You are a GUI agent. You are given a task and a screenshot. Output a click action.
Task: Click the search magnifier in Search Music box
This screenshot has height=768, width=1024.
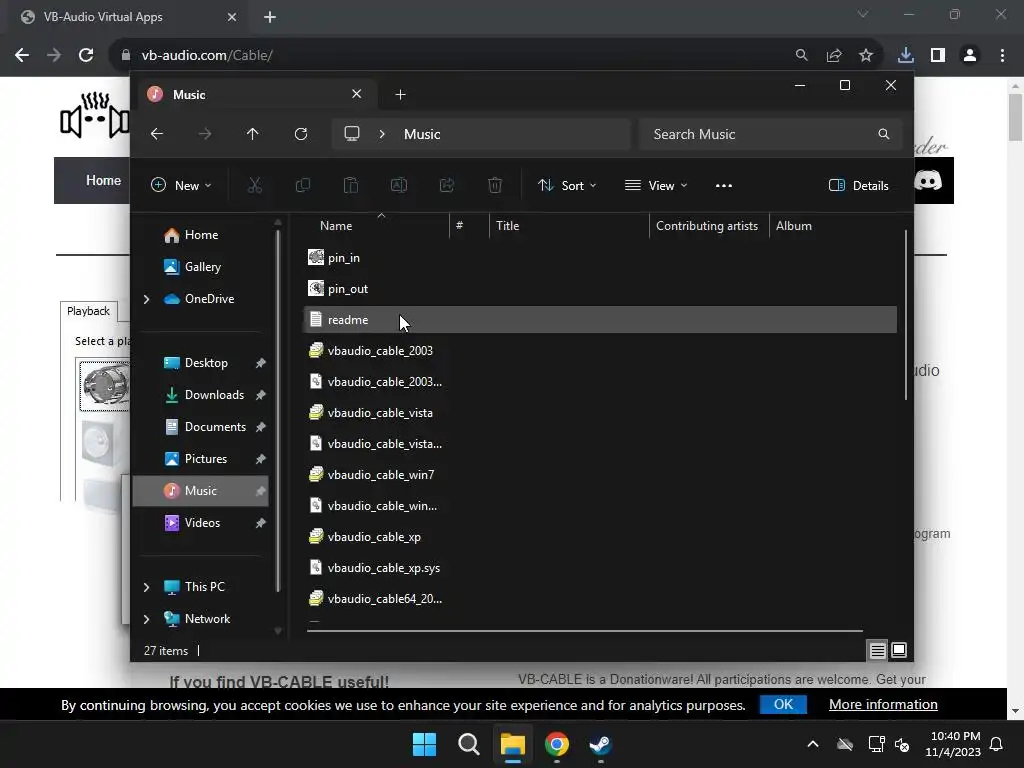coord(884,134)
